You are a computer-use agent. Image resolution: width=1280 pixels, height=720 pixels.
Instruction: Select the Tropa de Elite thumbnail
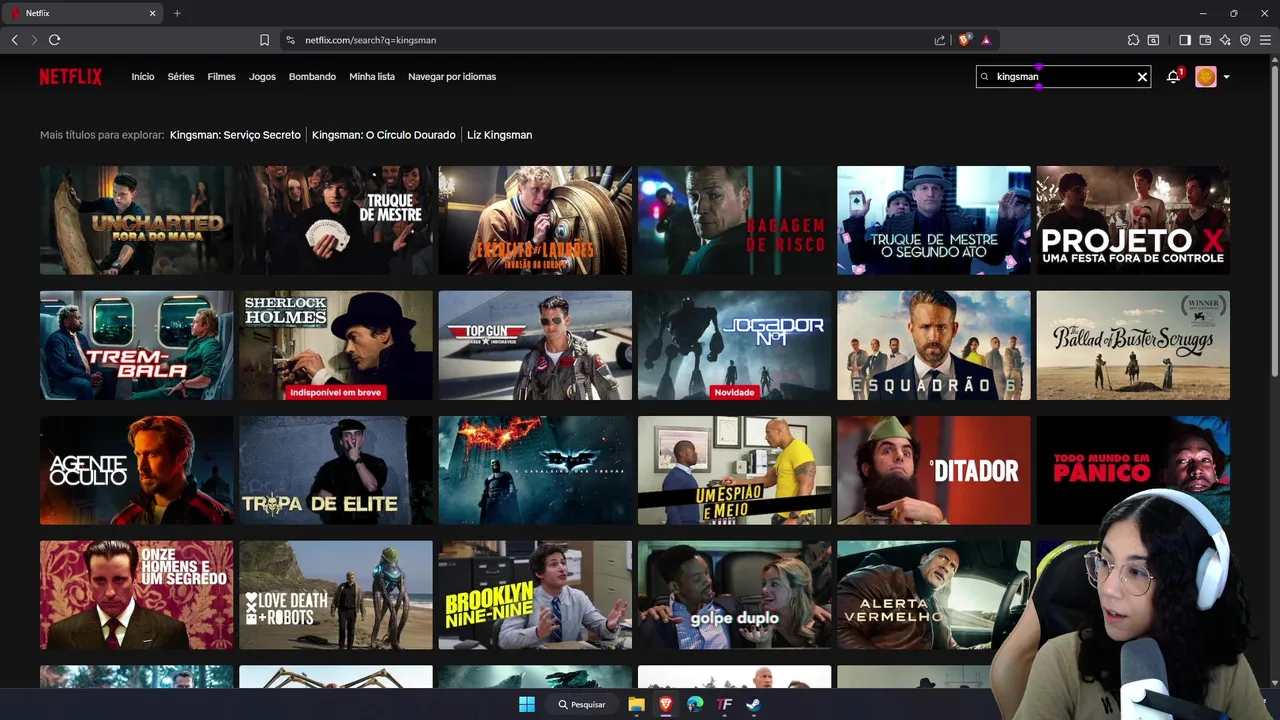pyautogui.click(x=336, y=470)
